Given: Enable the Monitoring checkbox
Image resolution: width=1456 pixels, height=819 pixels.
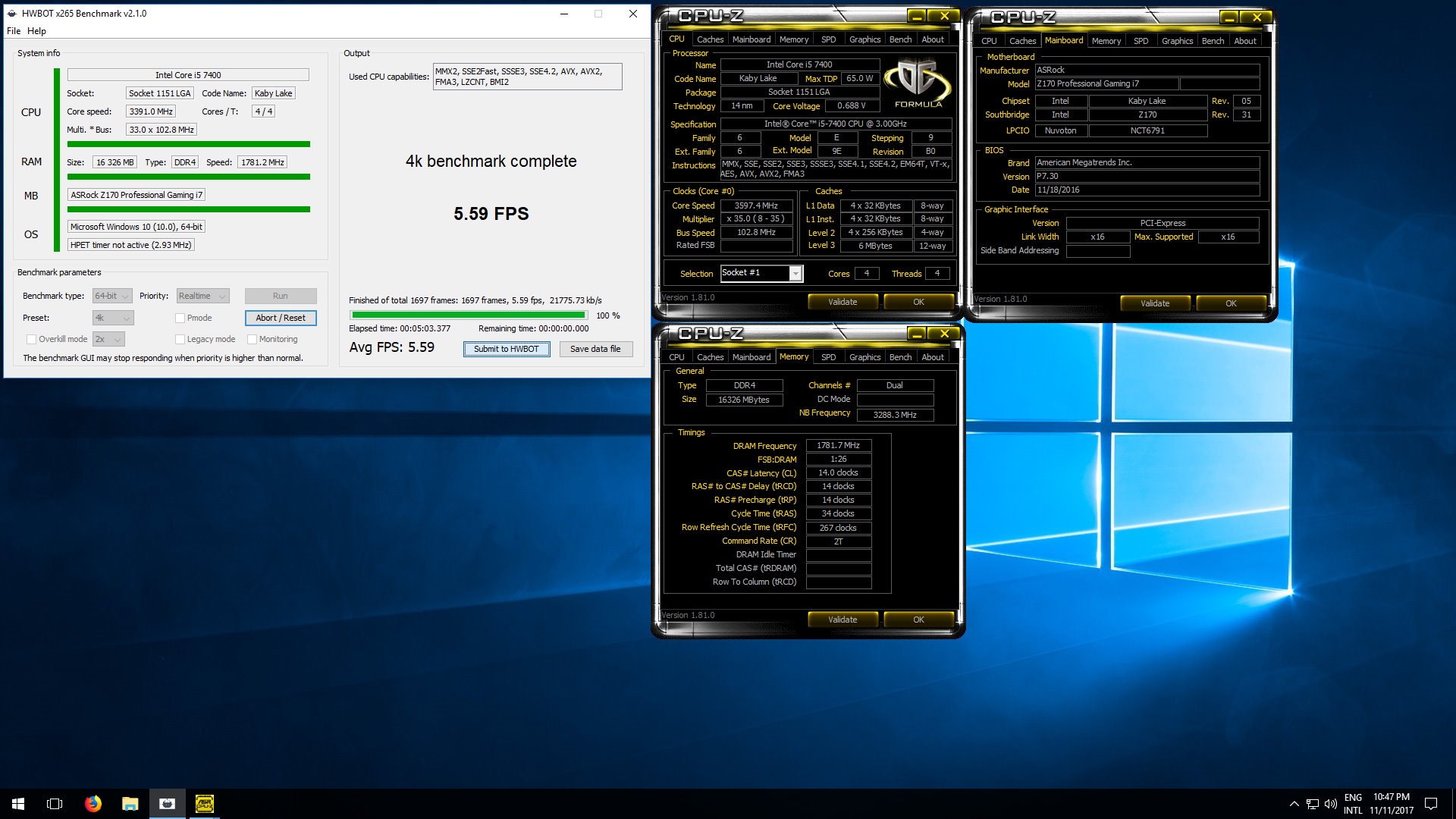Looking at the screenshot, I should click(x=252, y=339).
